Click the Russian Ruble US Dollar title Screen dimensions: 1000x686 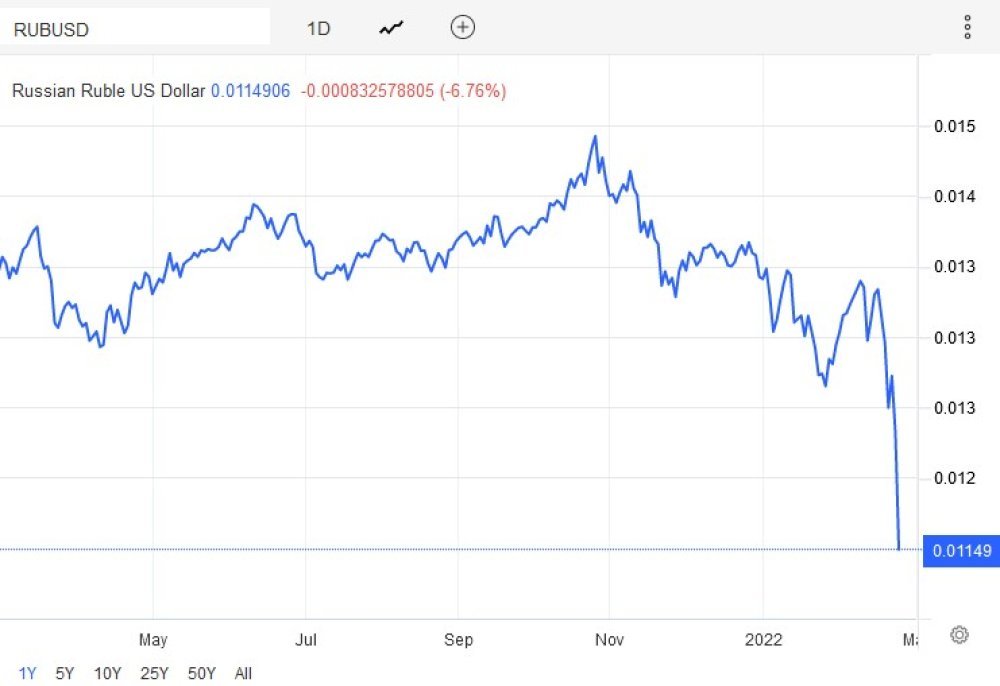108,91
